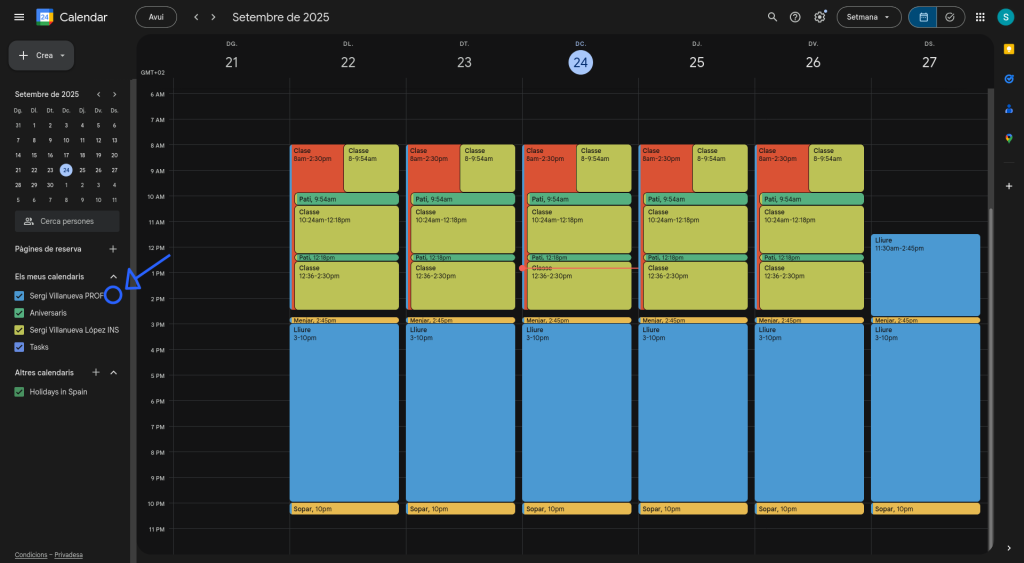Uncheck the Aniversaris calendar

pyautogui.click(x=20, y=313)
